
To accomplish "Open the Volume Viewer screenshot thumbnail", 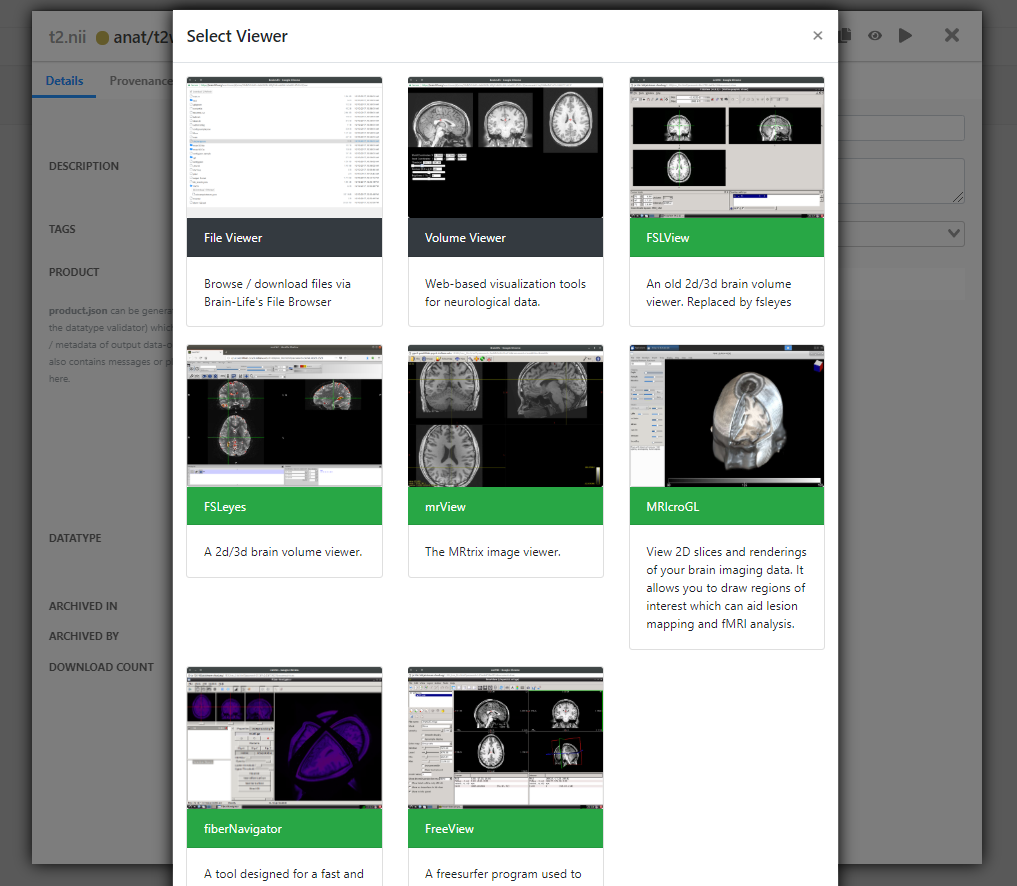I will pyautogui.click(x=505, y=147).
